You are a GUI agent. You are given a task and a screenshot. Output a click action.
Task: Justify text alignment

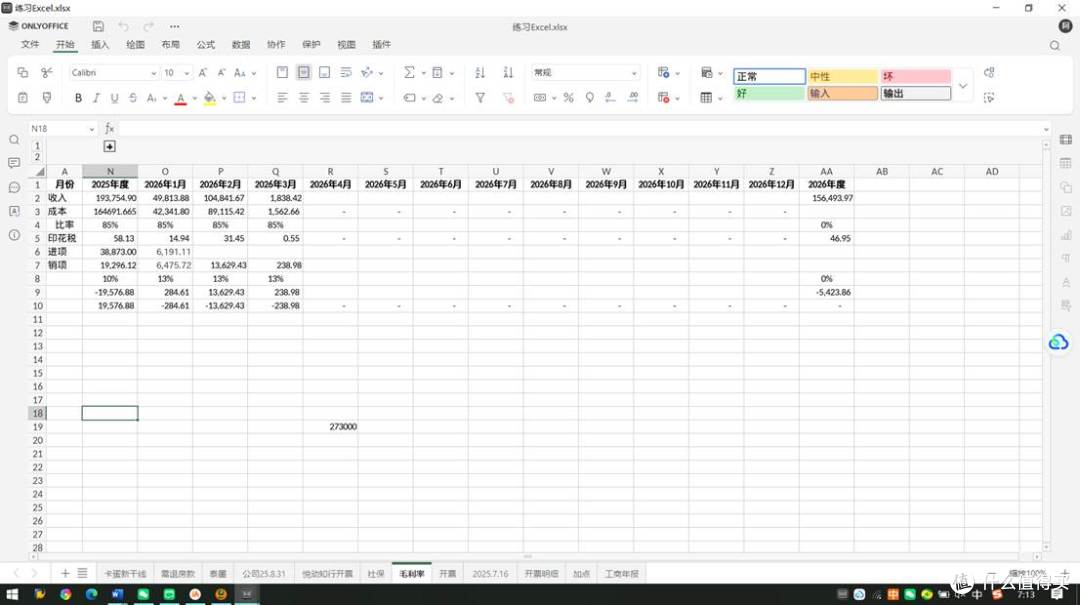tap(346, 98)
